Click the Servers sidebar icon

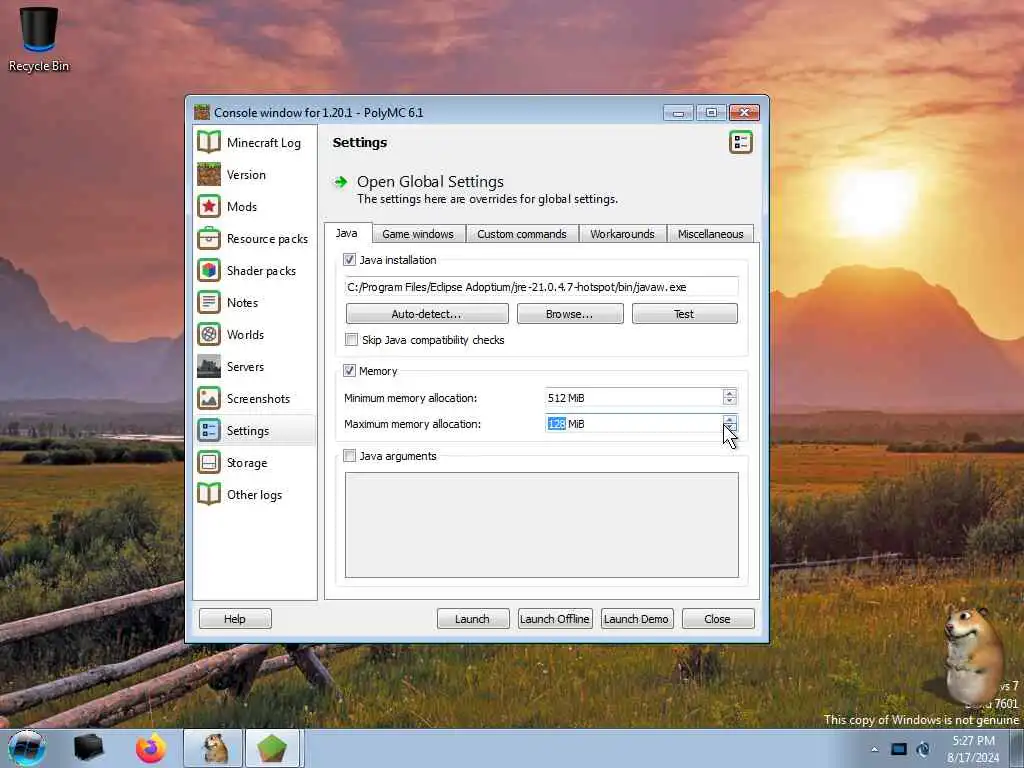pyautogui.click(x=209, y=366)
